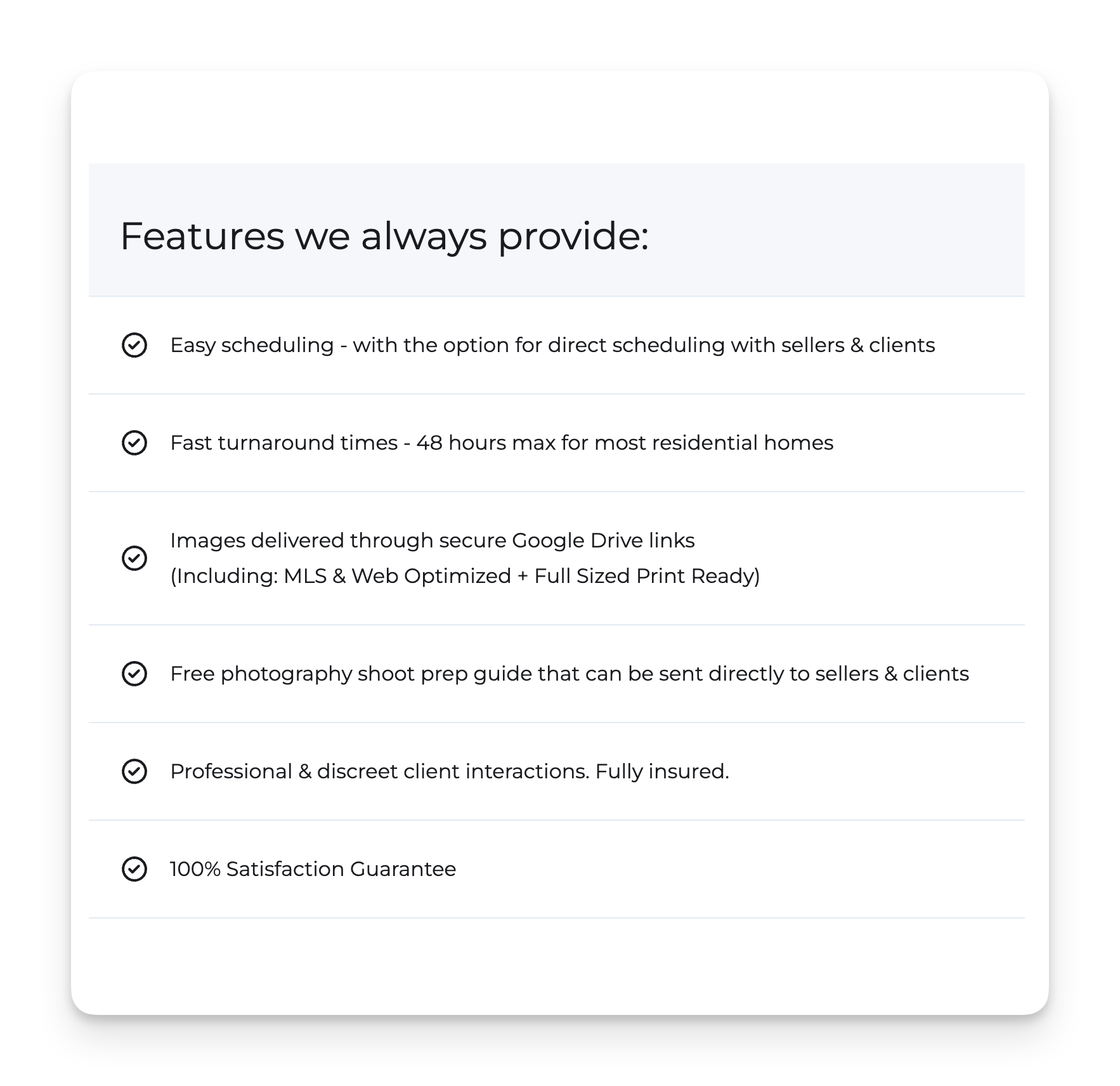Viewport: 1120px width, 1086px height.
Task: Click the MLS & Web Optimized details line
Action: tap(465, 576)
